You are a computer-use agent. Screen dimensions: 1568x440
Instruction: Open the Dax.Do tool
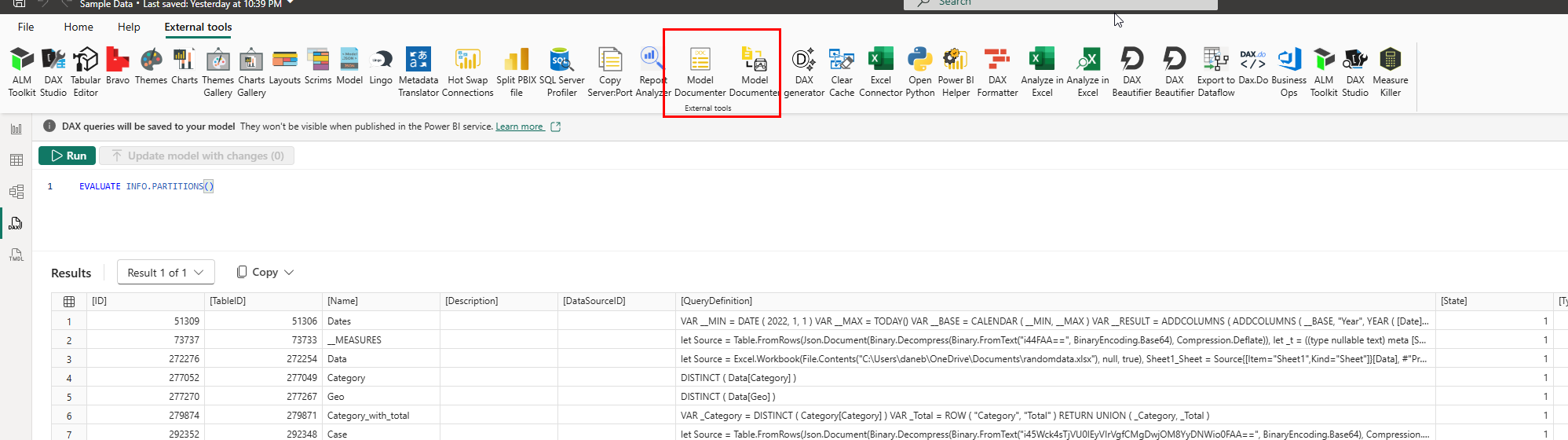pos(1253,66)
